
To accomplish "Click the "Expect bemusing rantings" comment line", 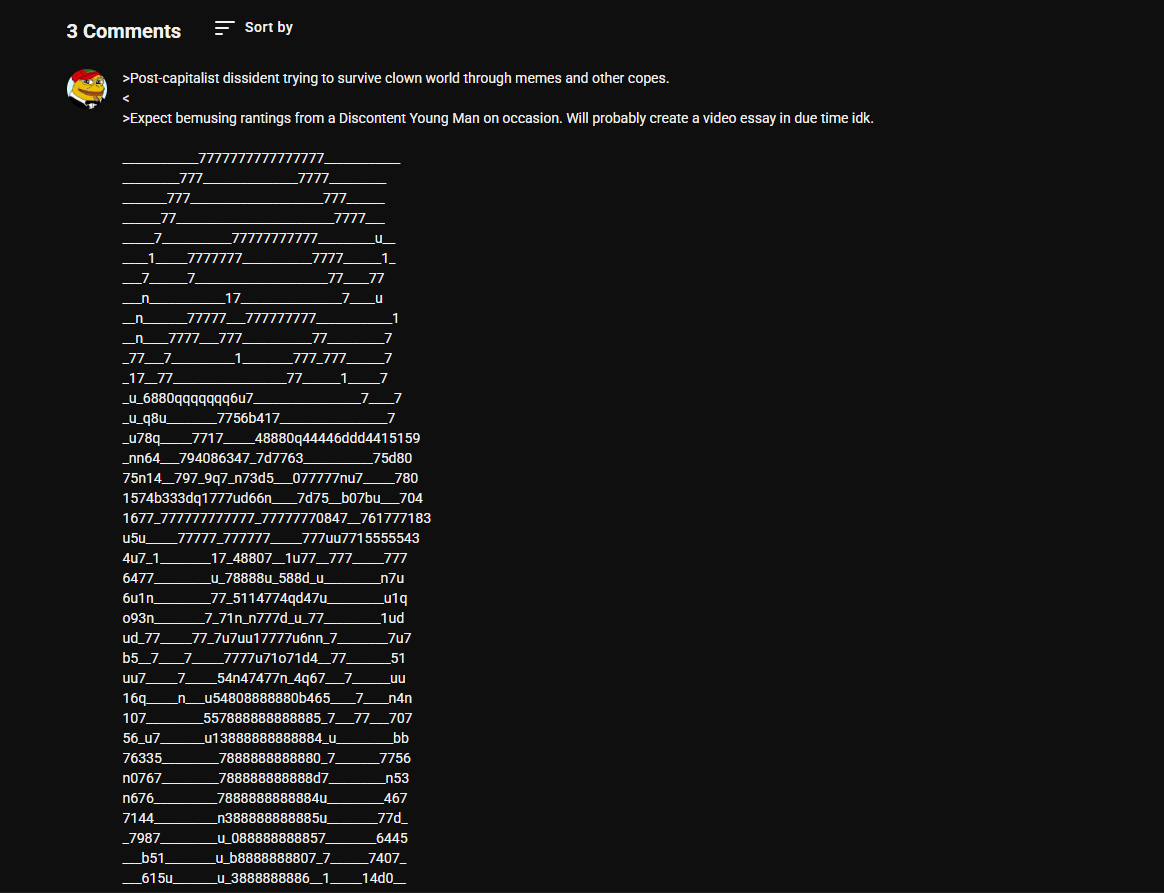I will click(x=498, y=118).
